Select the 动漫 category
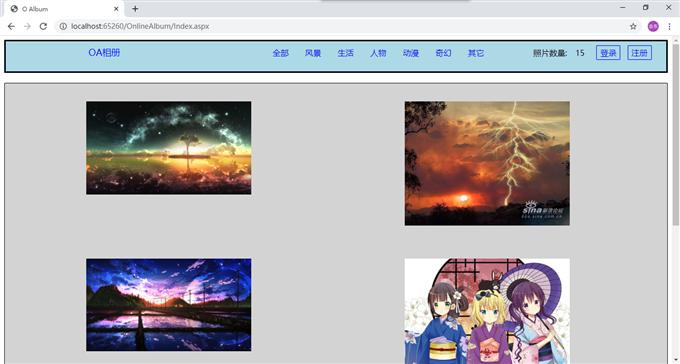Screen dimensions: 680x364 click(411, 53)
